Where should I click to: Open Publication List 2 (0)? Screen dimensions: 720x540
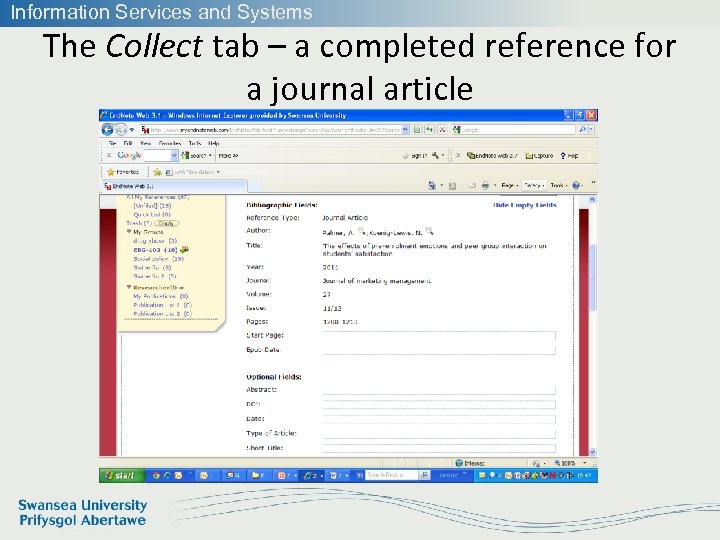pos(163,314)
